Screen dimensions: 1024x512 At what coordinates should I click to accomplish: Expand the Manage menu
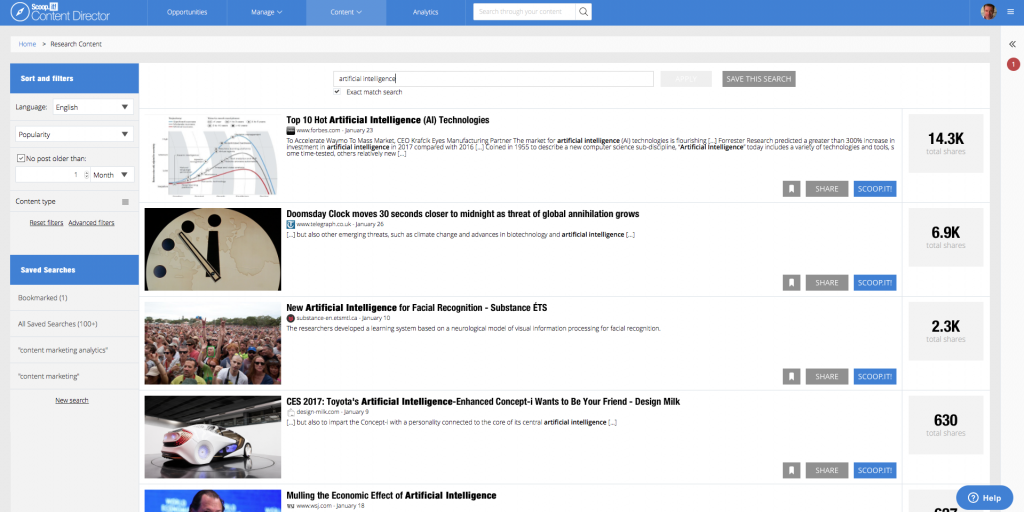[x=266, y=12]
